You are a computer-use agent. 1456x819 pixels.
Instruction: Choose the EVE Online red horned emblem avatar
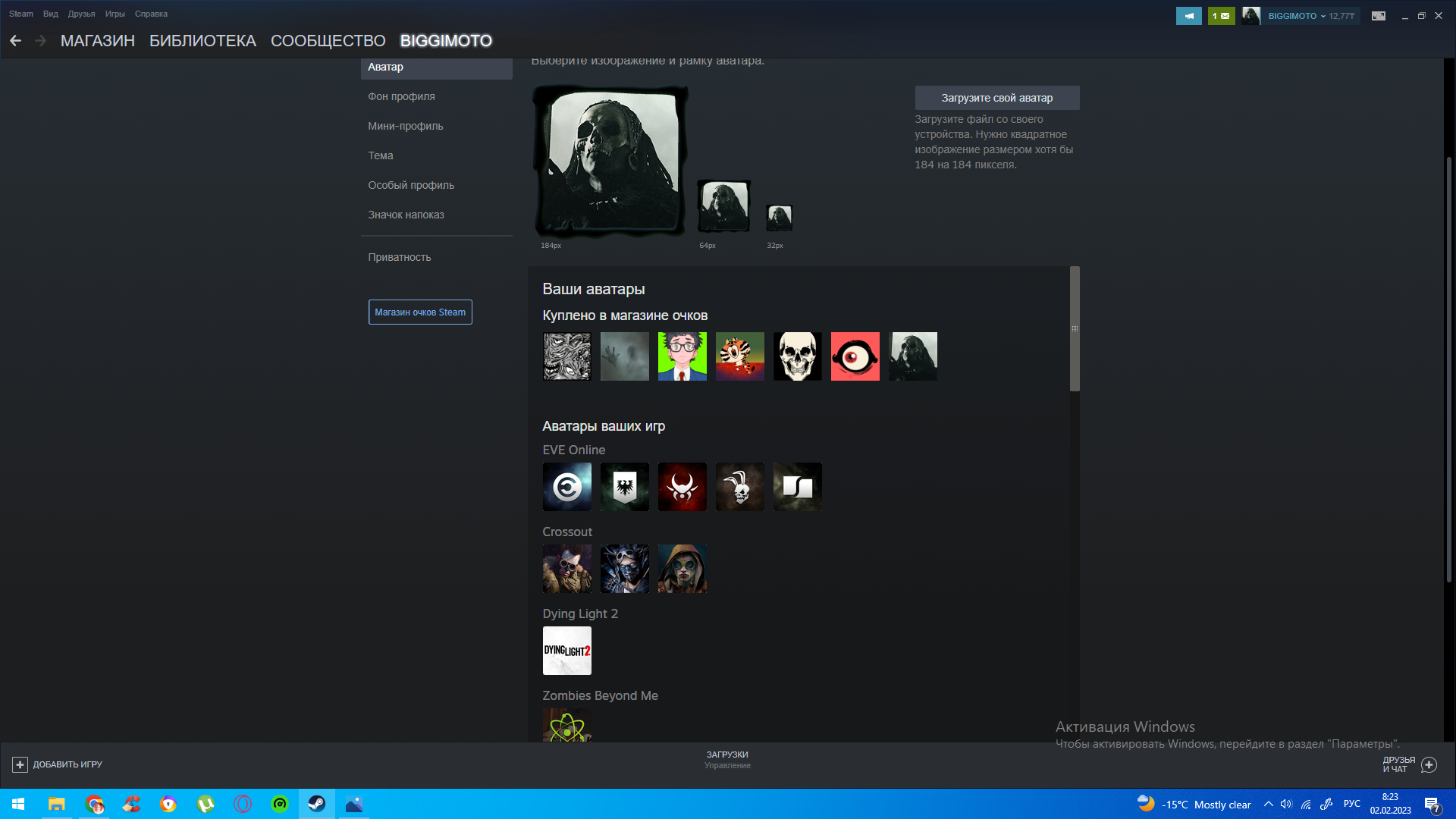pos(682,487)
